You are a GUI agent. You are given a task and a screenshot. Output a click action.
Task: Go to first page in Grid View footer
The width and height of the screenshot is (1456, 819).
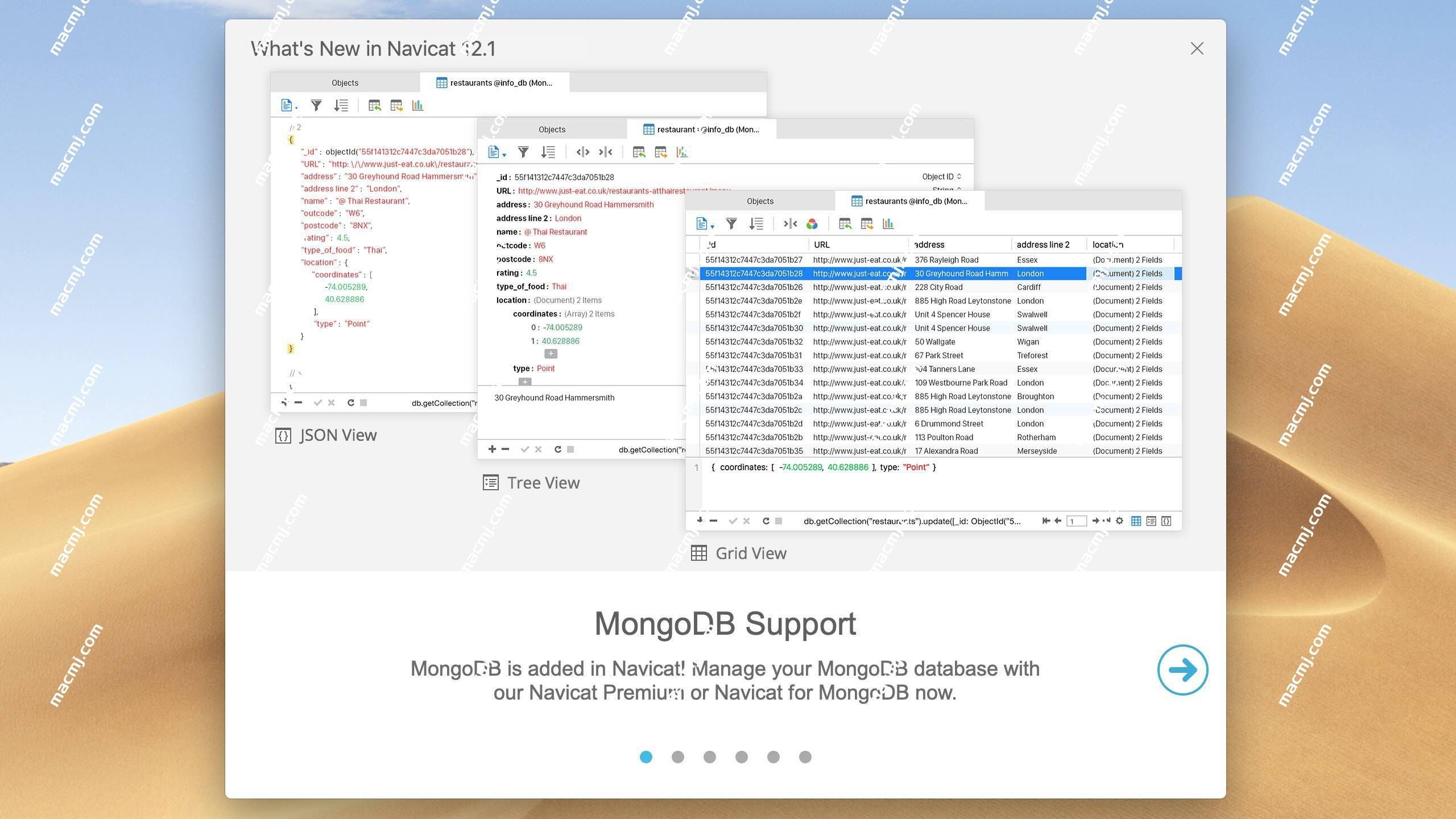tap(1045, 520)
